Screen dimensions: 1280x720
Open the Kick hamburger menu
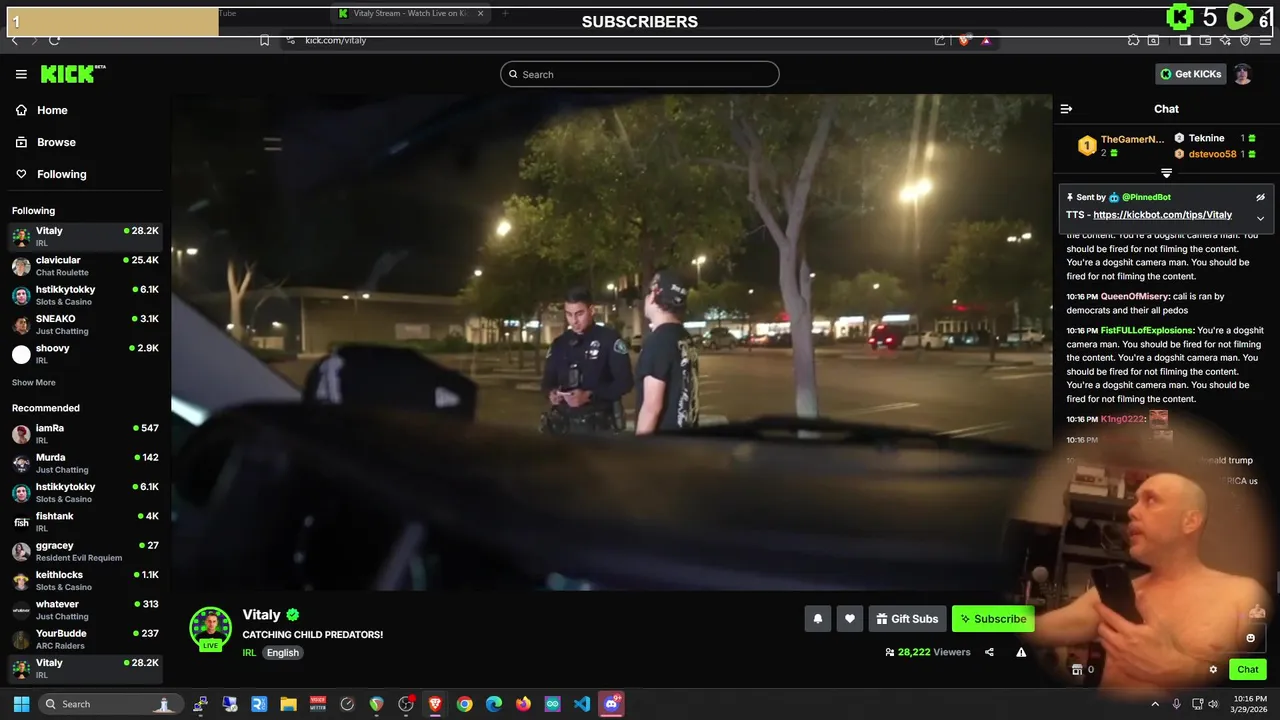point(21,74)
